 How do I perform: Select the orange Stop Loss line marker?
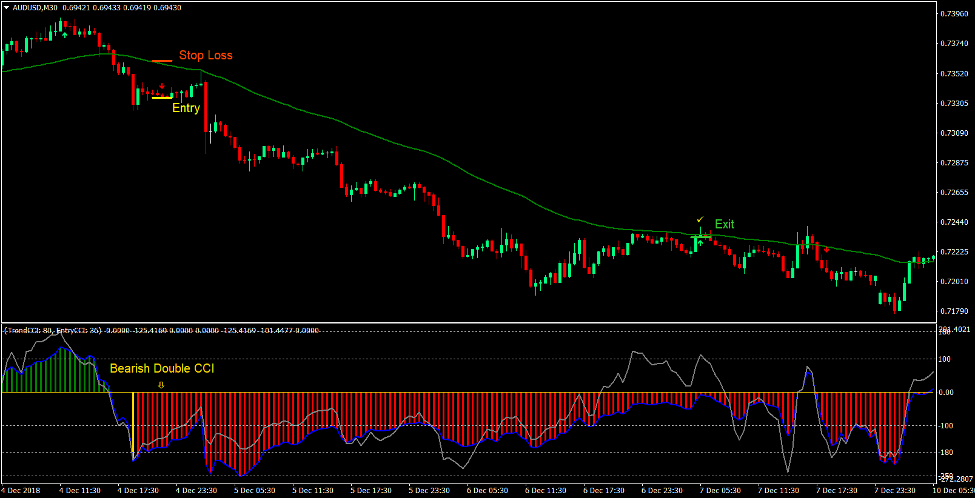pos(161,61)
